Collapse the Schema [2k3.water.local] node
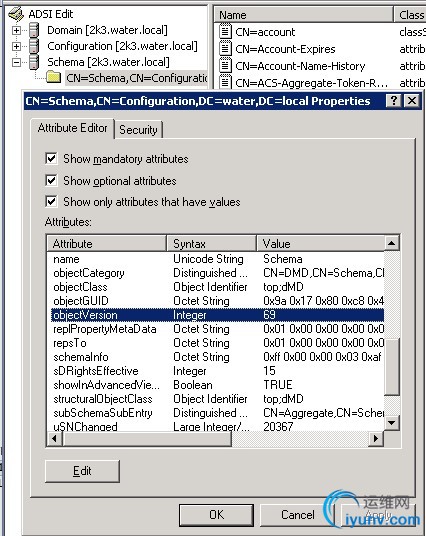426x536 pixels. pos(16,62)
